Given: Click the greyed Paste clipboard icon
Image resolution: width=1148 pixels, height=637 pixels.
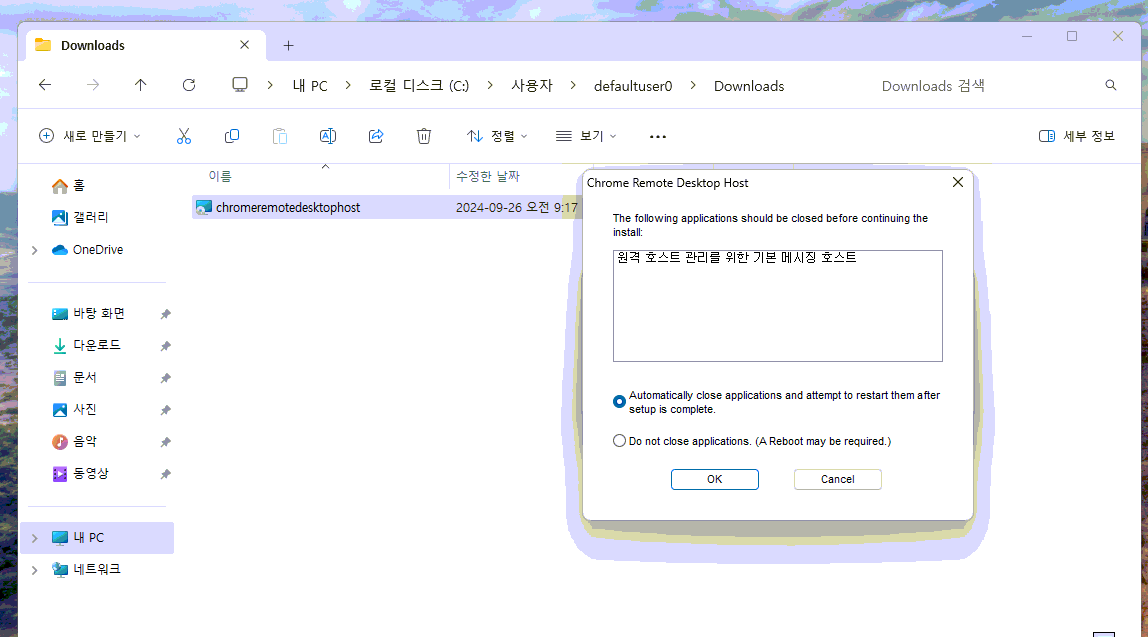Looking at the screenshot, I should click(280, 136).
